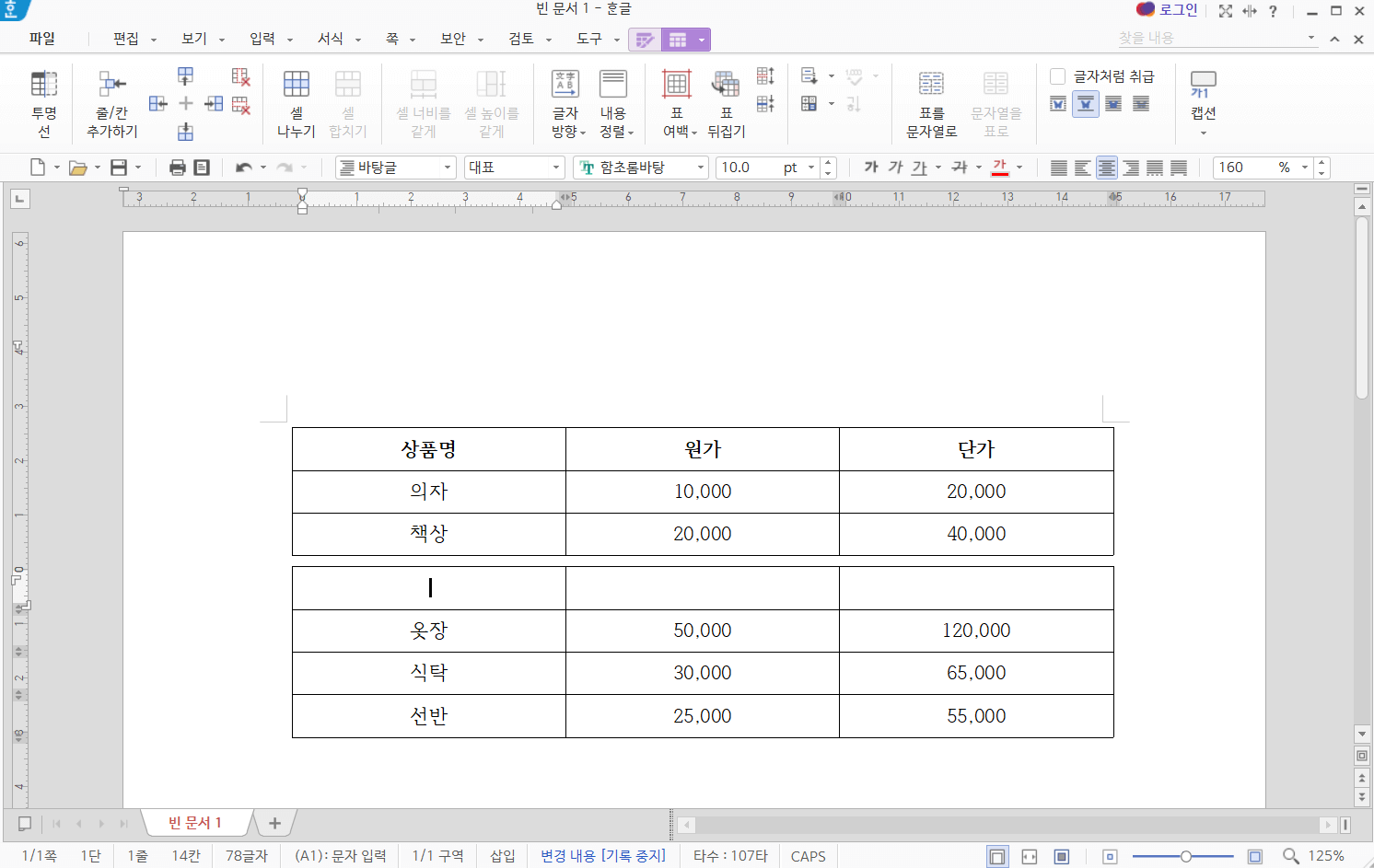Open the 함초롬바탕 font dropdown
1374x868 pixels.
pyautogui.click(x=701, y=168)
